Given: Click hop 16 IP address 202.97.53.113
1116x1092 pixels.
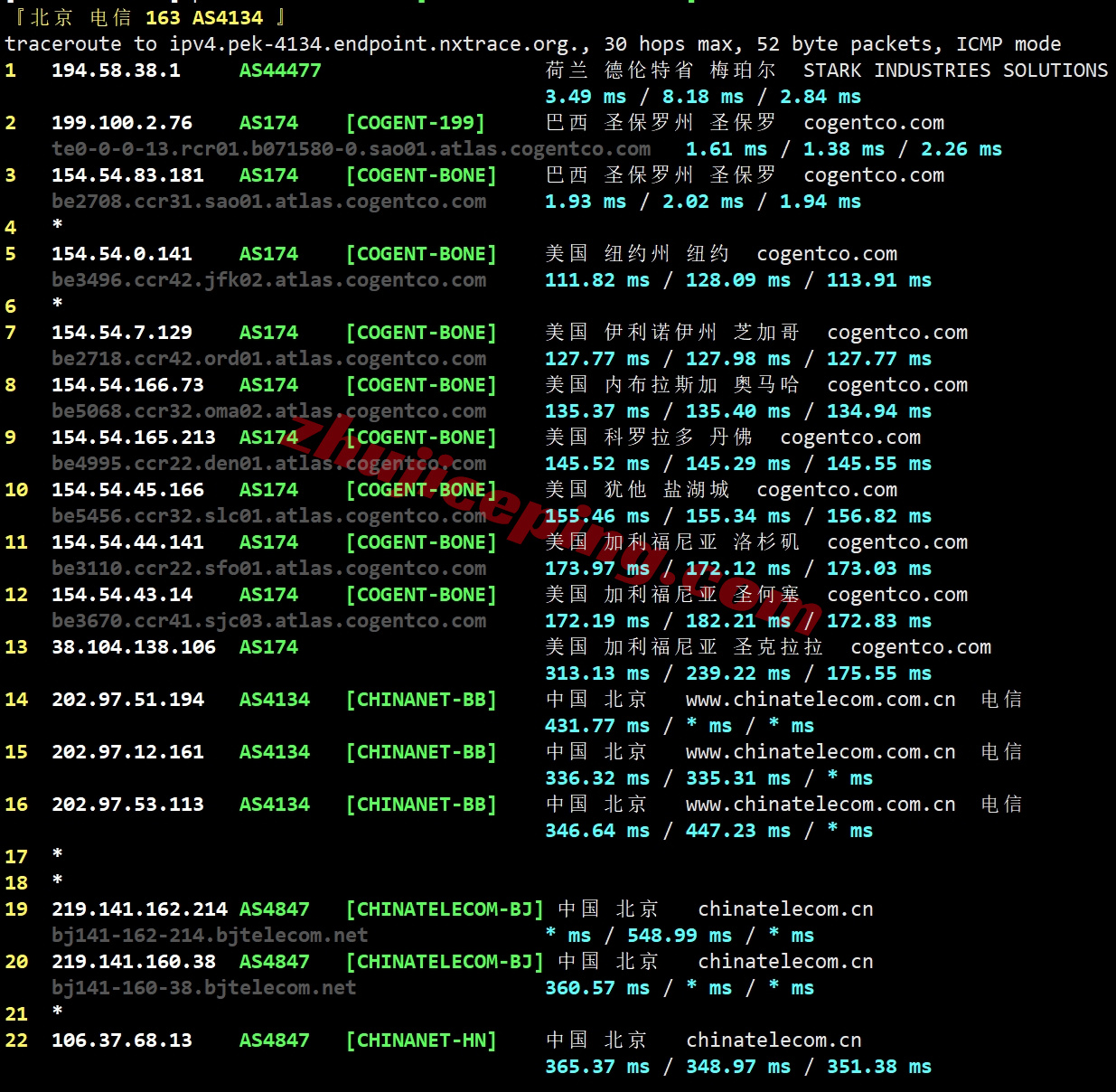Looking at the screenshot, I should (x=127, y=804).
